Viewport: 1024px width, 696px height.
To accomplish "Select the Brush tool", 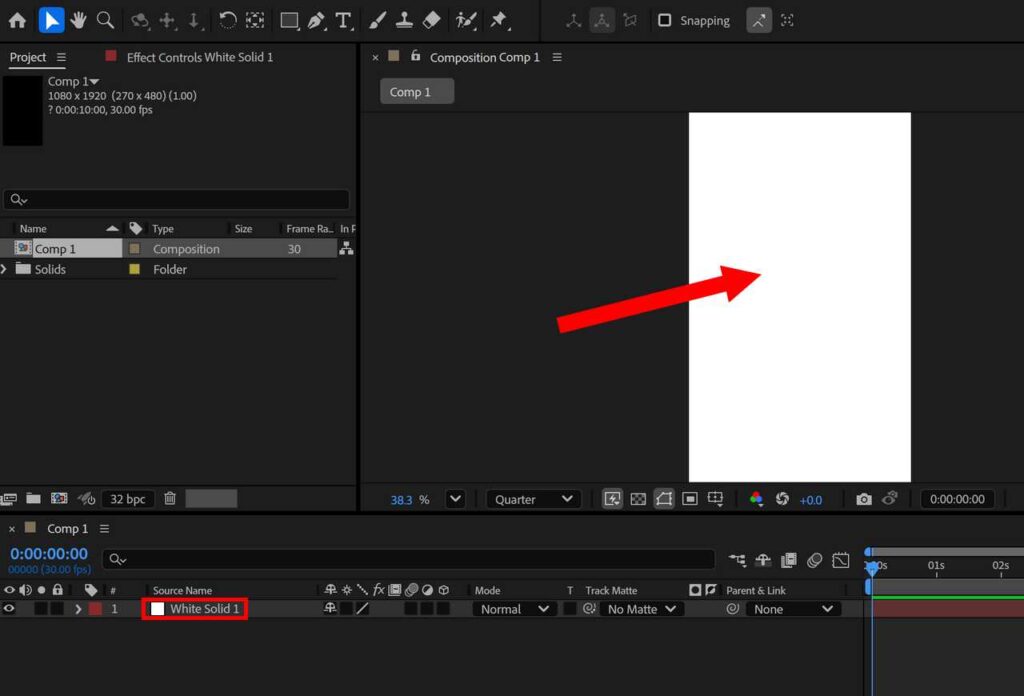I will [377, 20].
